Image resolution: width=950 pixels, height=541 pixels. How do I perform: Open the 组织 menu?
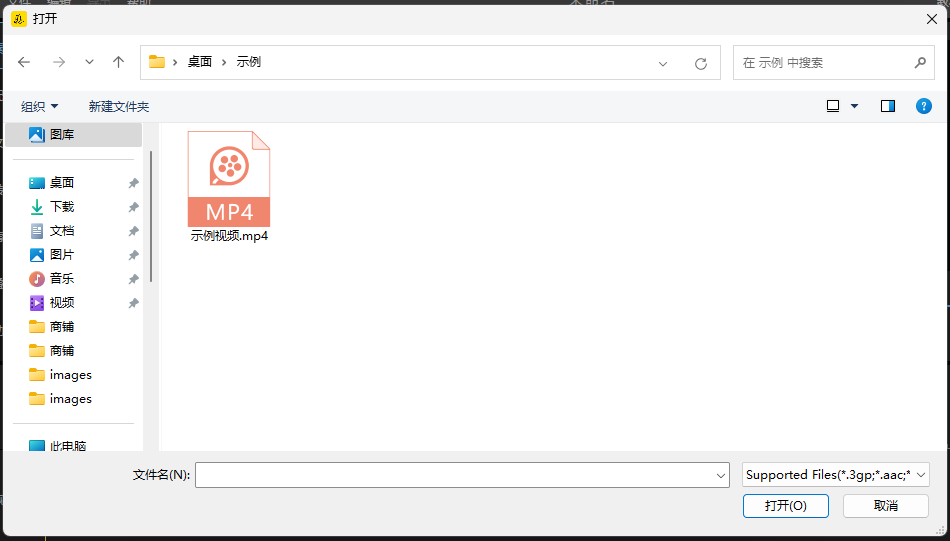pyautogui.click(x=40, y=106)
